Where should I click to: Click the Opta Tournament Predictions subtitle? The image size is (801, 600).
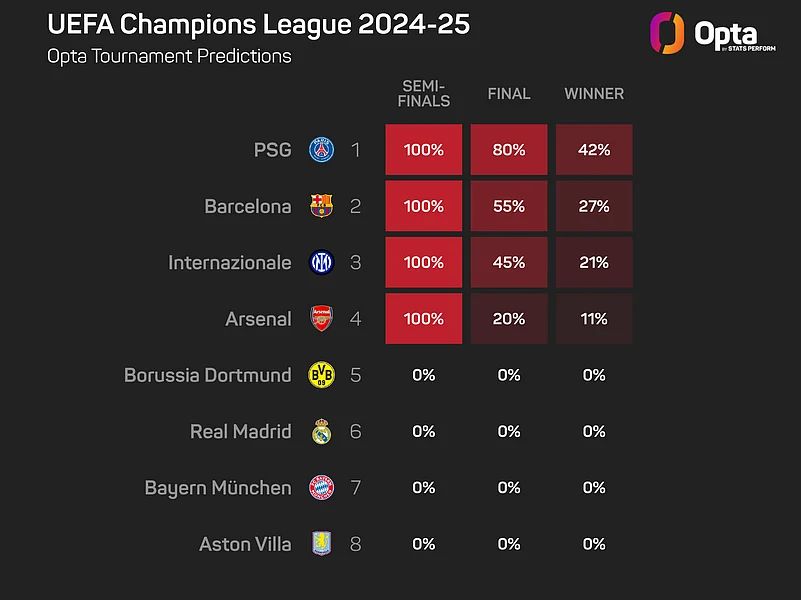[x=169, y=56]
